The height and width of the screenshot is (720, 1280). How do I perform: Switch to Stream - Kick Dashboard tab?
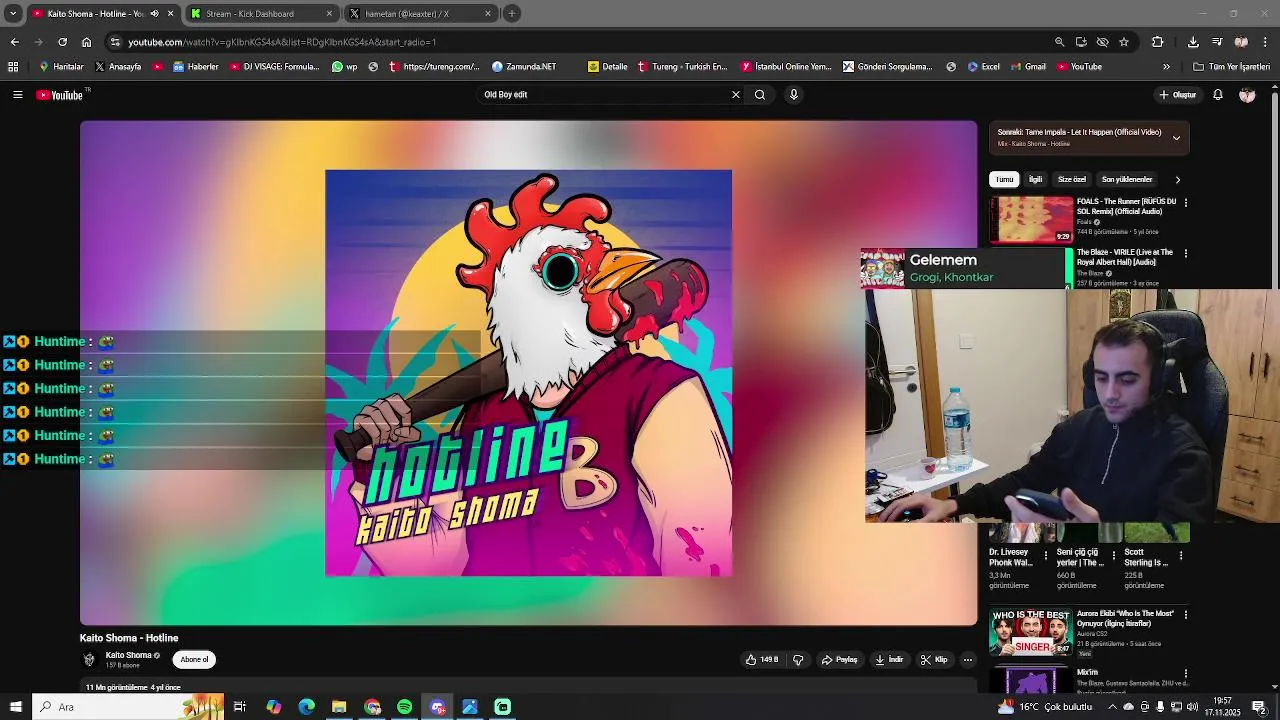pos(262,14)
